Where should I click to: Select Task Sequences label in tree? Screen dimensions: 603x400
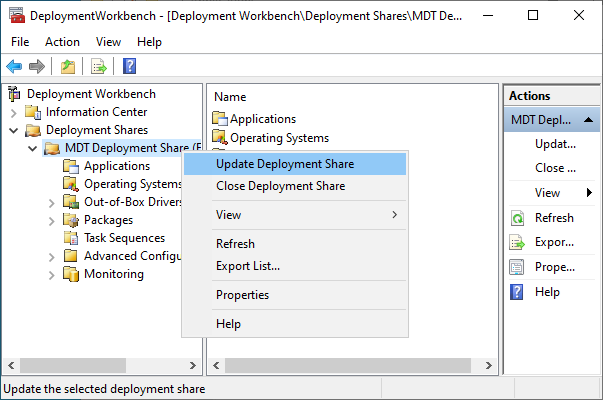point(125,238)
